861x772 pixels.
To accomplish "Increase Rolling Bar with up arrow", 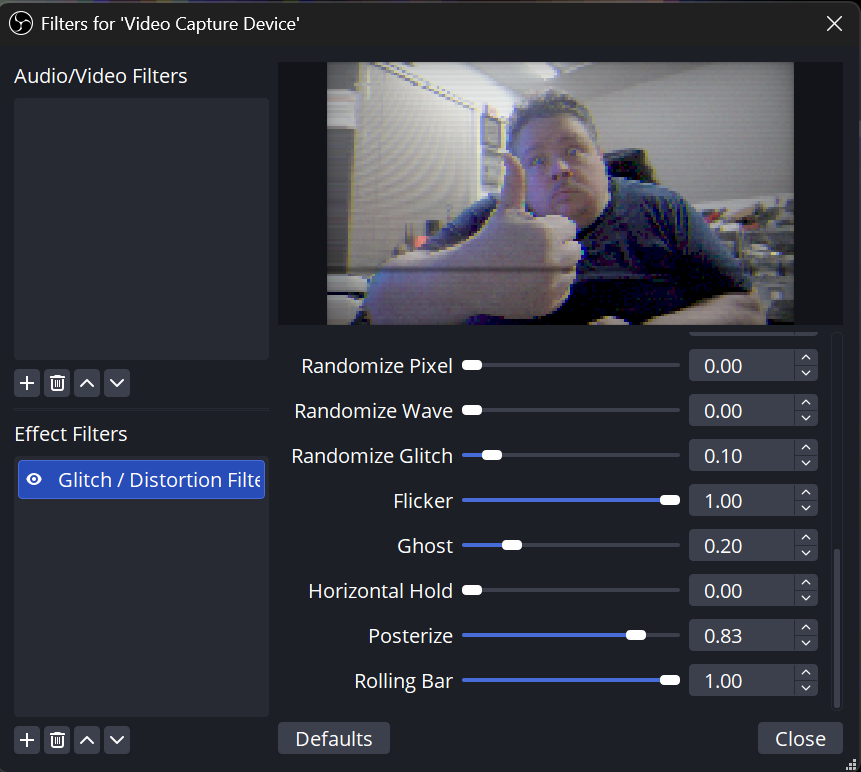I will point(806,673).
